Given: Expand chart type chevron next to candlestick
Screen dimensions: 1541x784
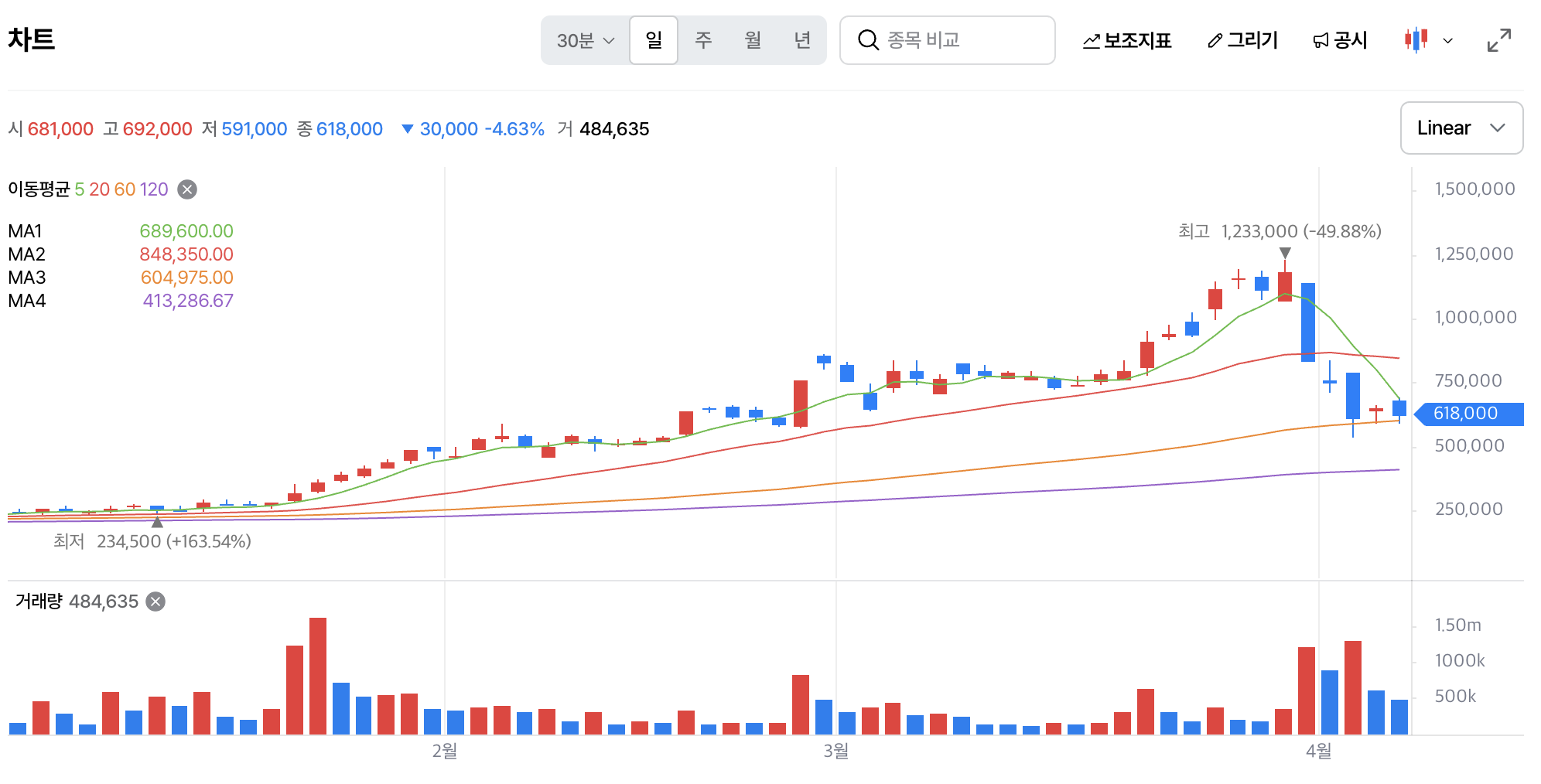Looking at the screenshot, I should [1448, 41].
